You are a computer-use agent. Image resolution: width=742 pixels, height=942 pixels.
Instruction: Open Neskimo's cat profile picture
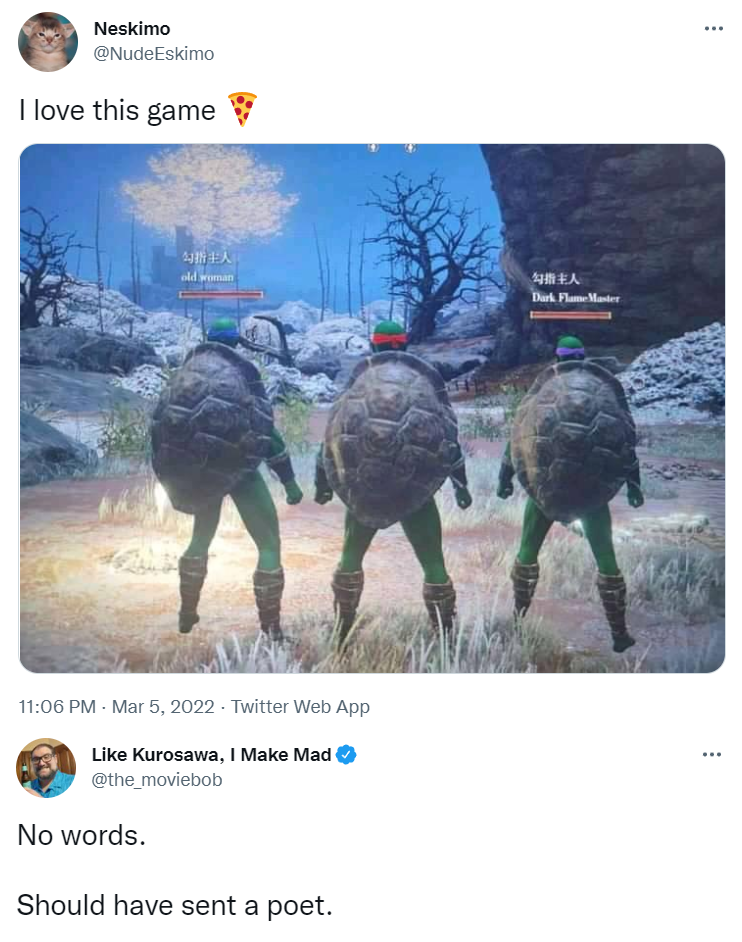47,41
